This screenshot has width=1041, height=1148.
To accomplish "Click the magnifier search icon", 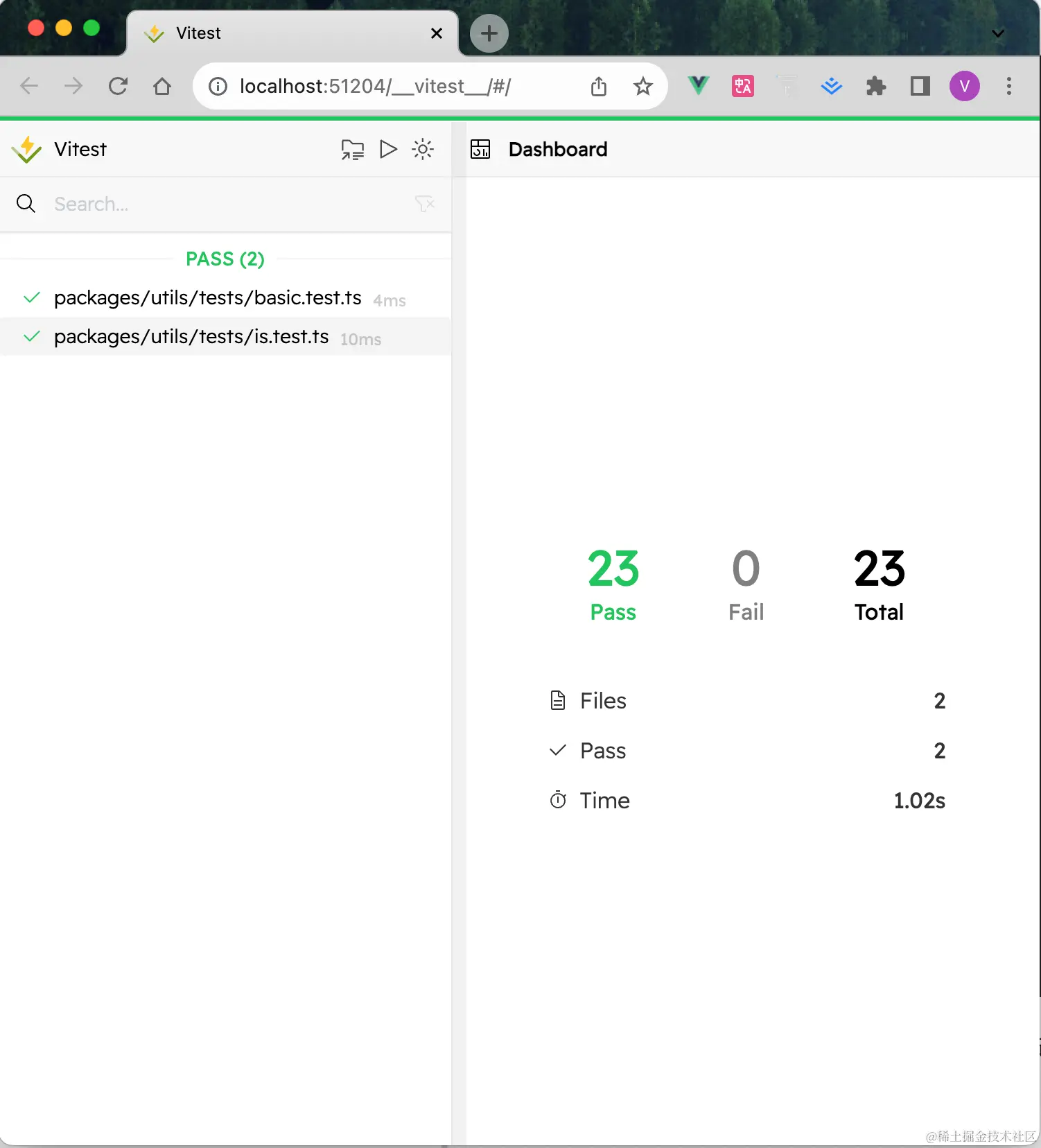I will (26, 204).
